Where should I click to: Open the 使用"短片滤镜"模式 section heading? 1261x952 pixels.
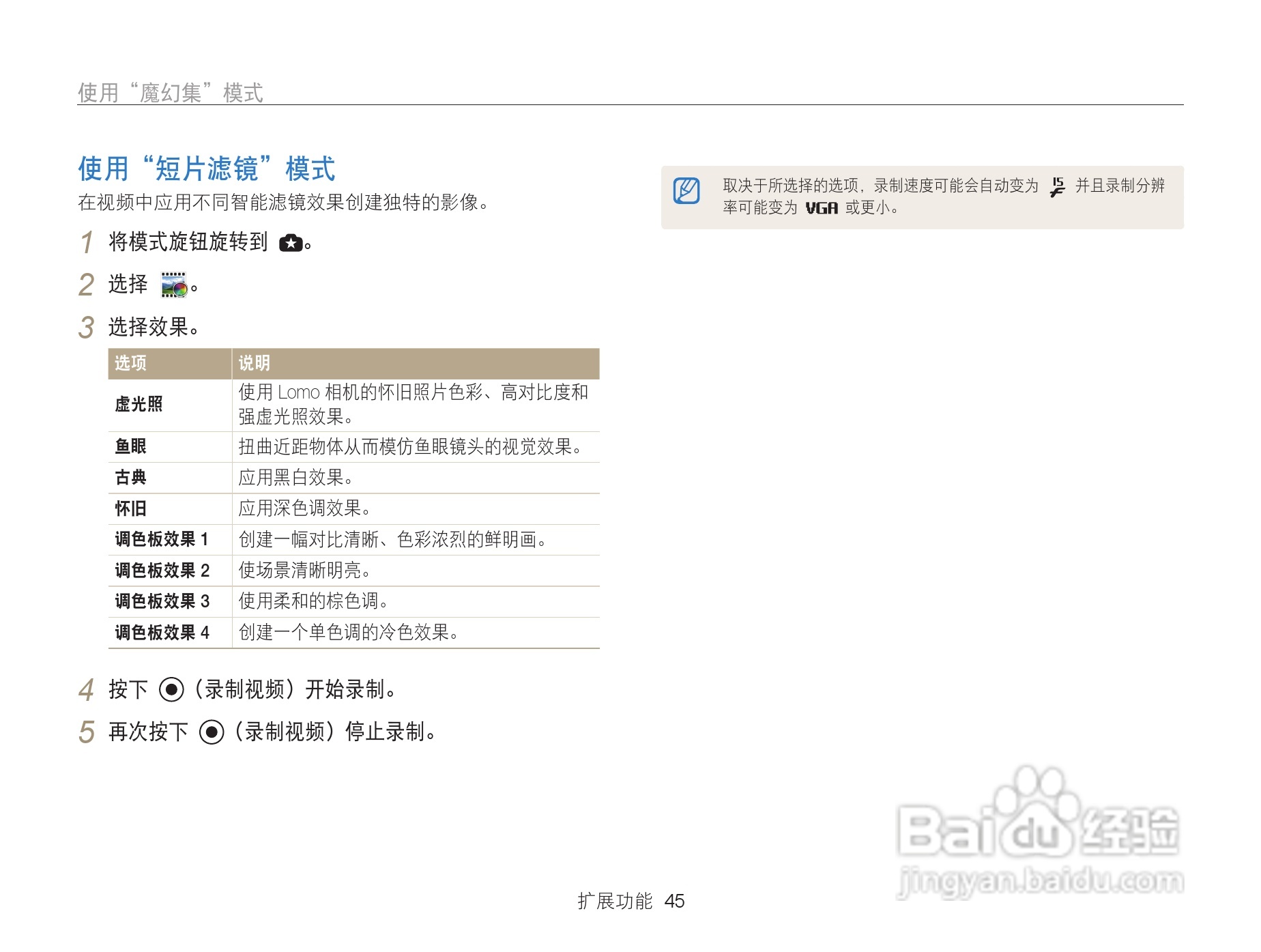206,169
